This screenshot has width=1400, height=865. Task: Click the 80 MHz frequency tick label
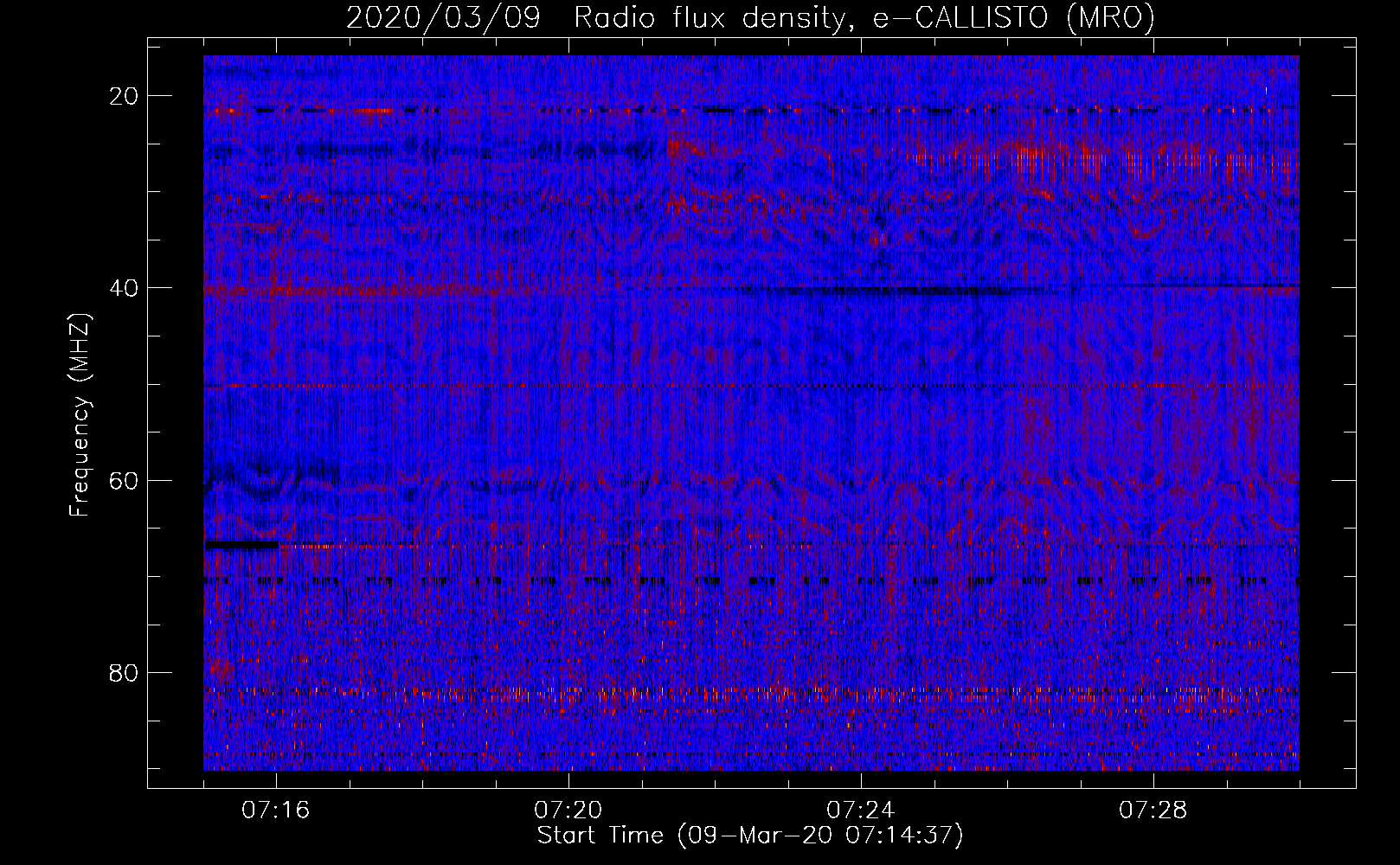(x=124, y=672)
